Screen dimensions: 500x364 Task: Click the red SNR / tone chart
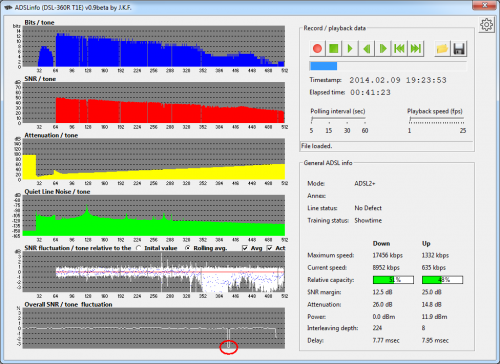coord(154,103)
